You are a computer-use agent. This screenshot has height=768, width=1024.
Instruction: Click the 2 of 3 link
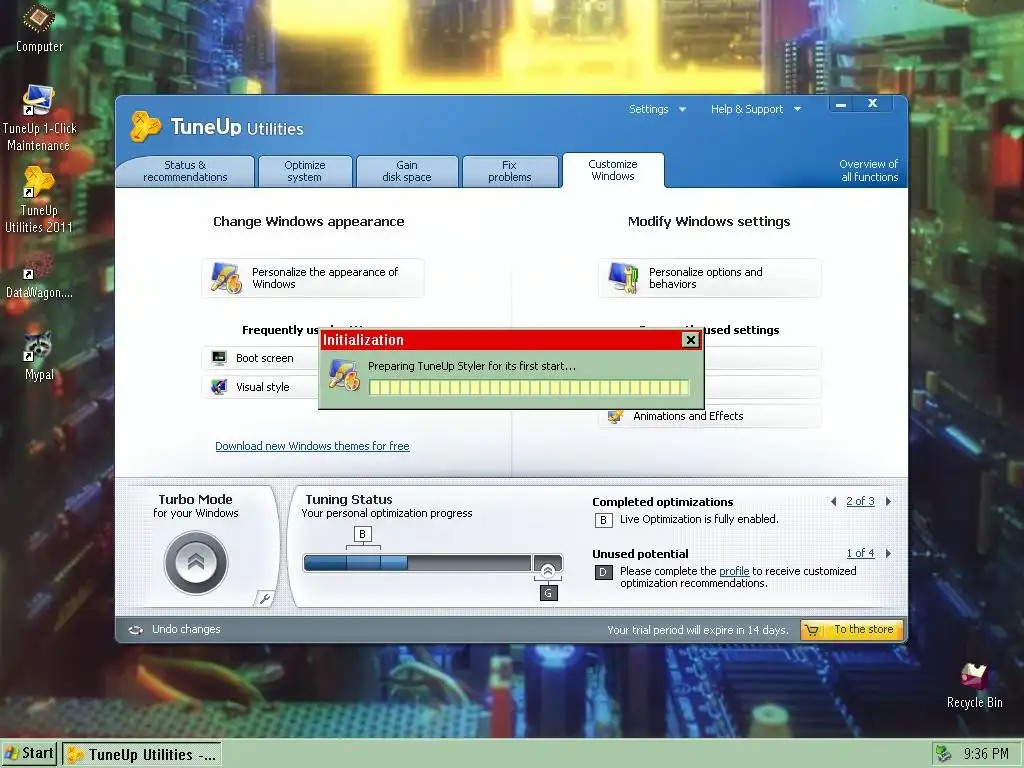coord(860,501)
